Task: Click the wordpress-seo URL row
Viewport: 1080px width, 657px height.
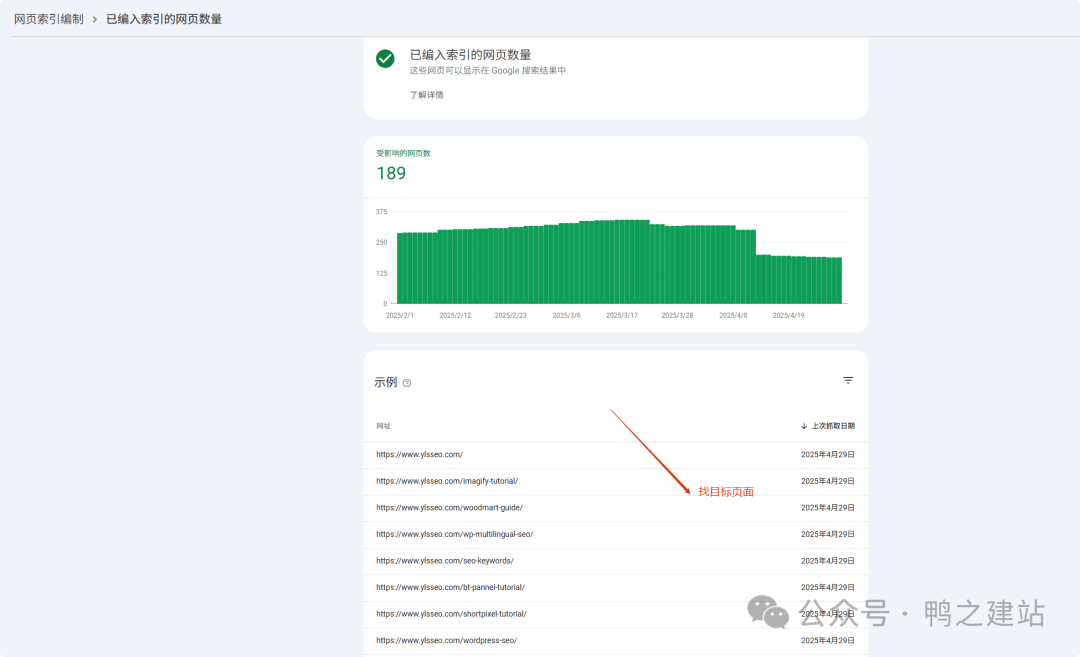Action: pyautogui.click(x=447, y=640)
